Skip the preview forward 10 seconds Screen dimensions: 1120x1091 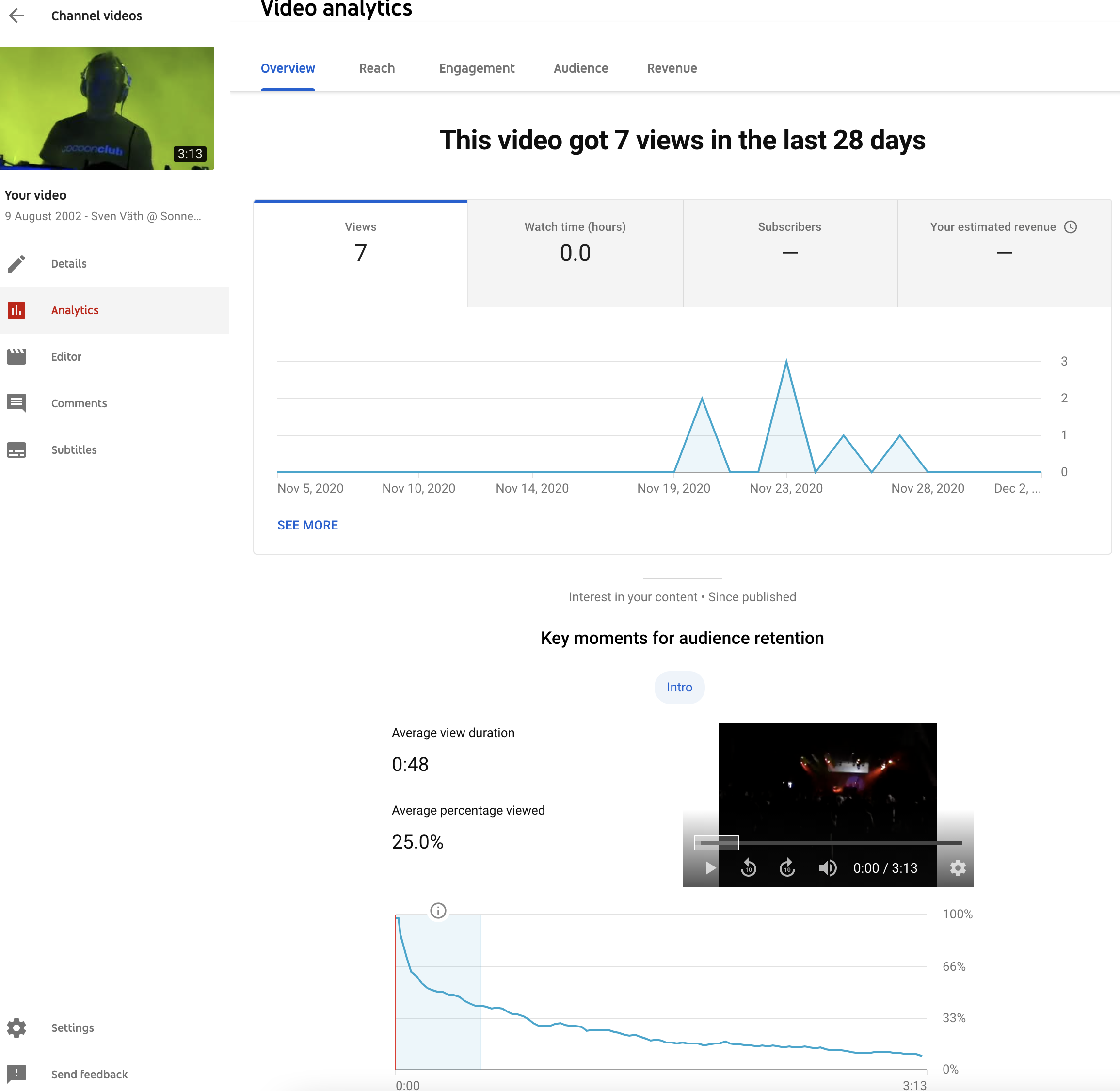[787, 868]
